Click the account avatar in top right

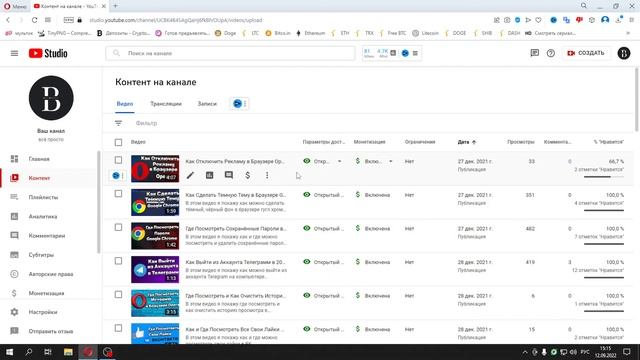pyautogui.click(x=623, y=53)
